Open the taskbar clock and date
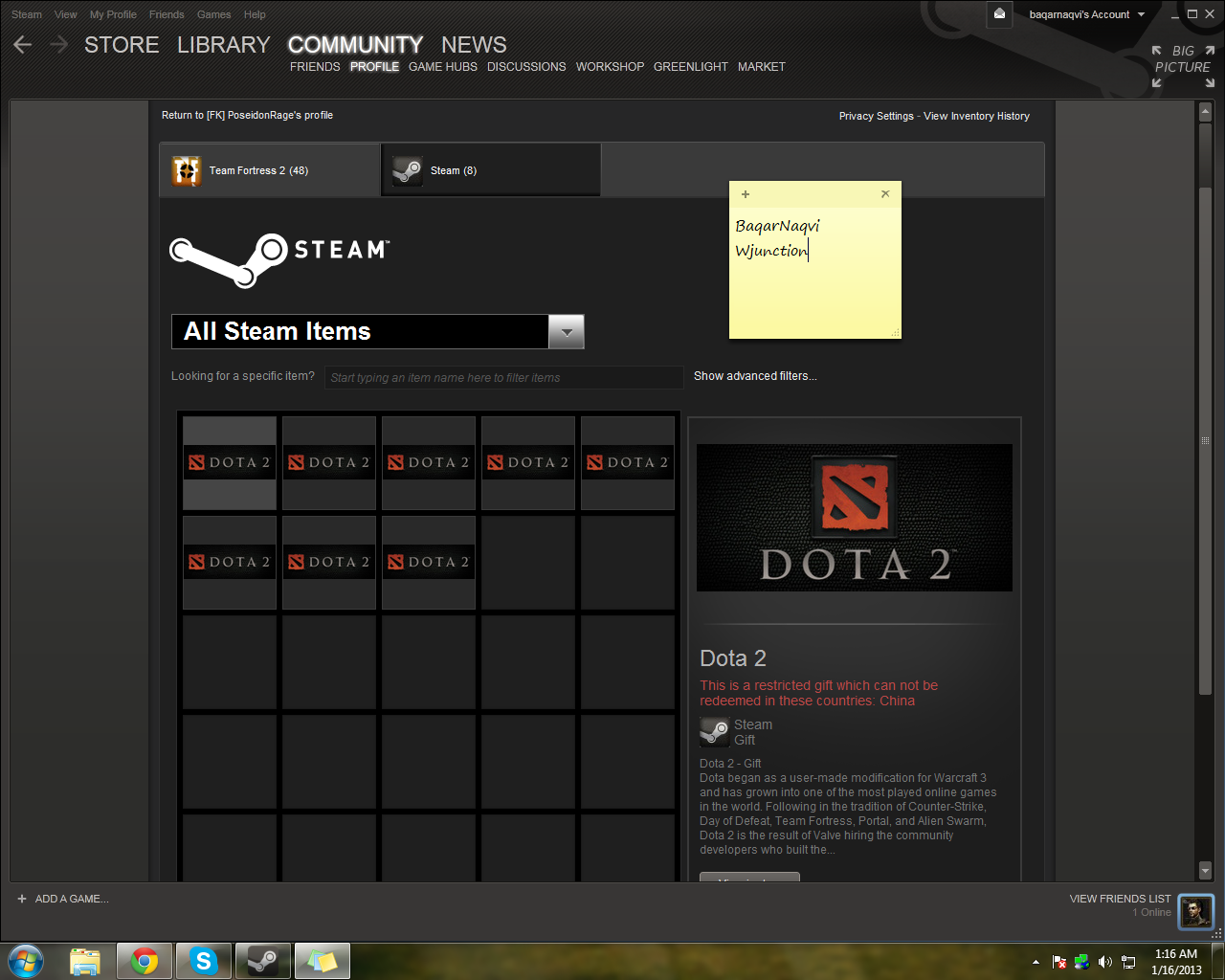Image resolution: width=1225 pixels, height=980 pixels. 1176,962
